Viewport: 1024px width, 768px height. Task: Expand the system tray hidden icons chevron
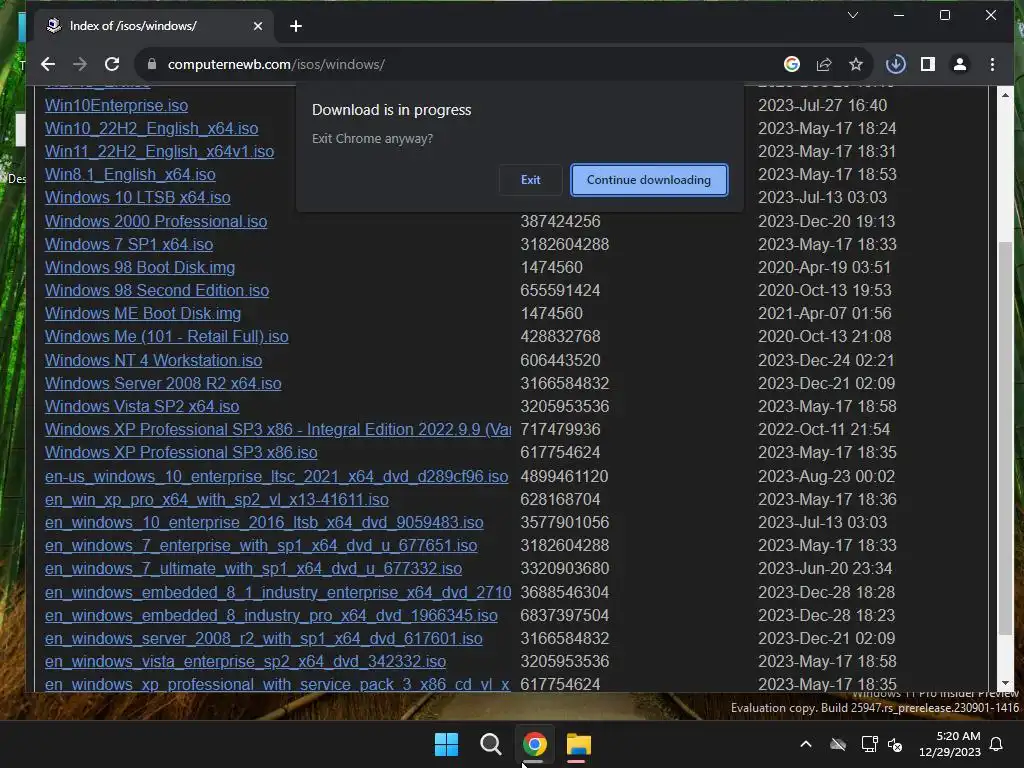coord(806,744)
